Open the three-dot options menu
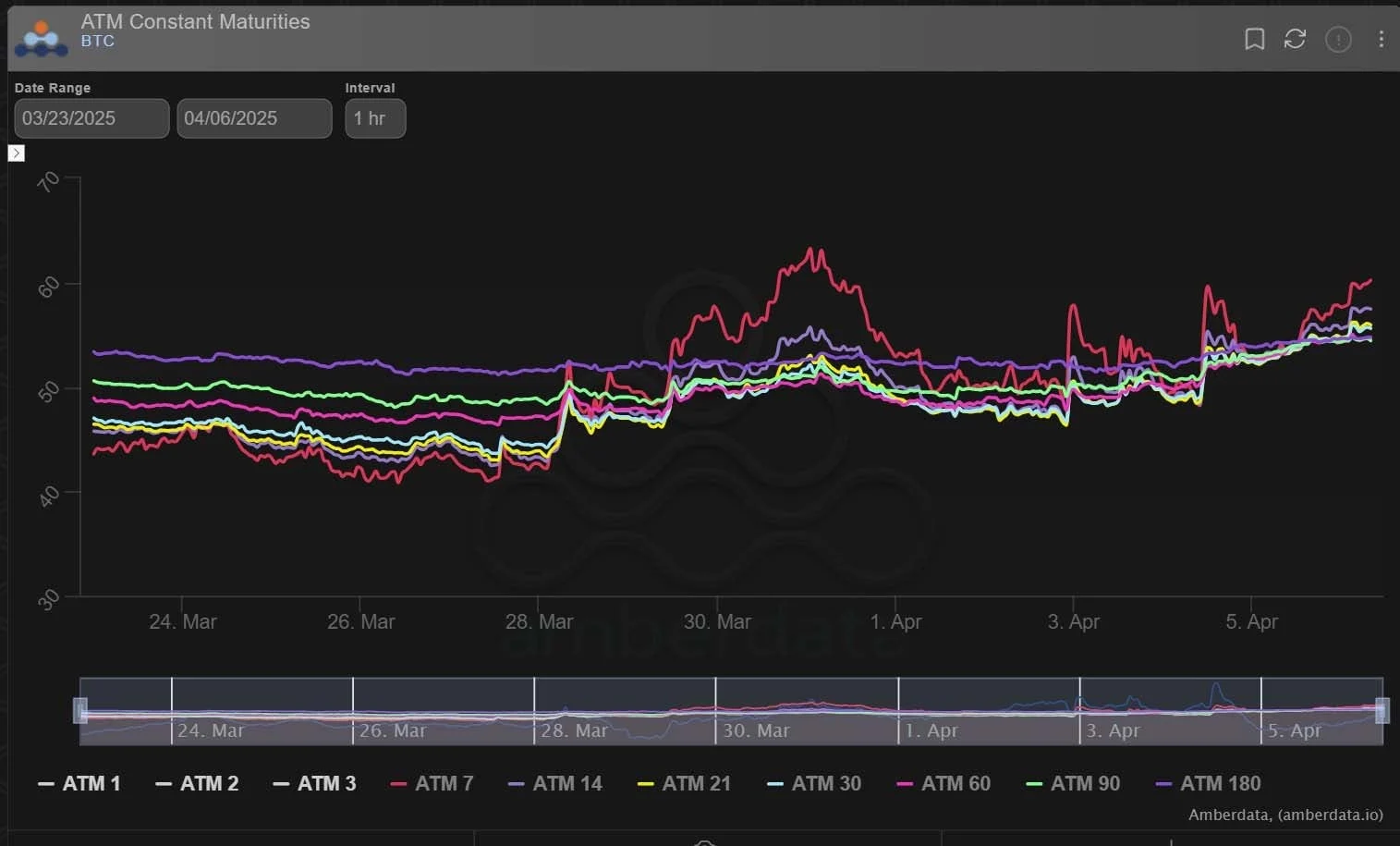This screenshot has height=846, width=1400. coord(1381,39)
